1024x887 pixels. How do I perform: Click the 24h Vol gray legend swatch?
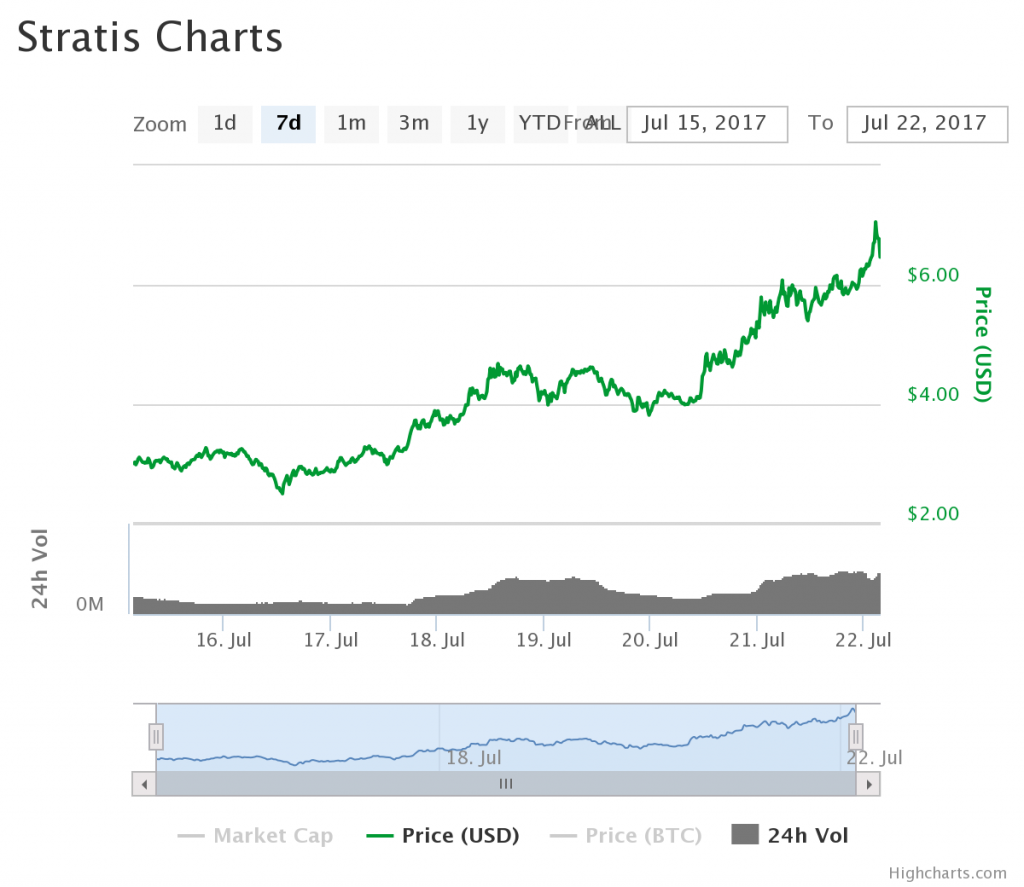coord(745,835)
